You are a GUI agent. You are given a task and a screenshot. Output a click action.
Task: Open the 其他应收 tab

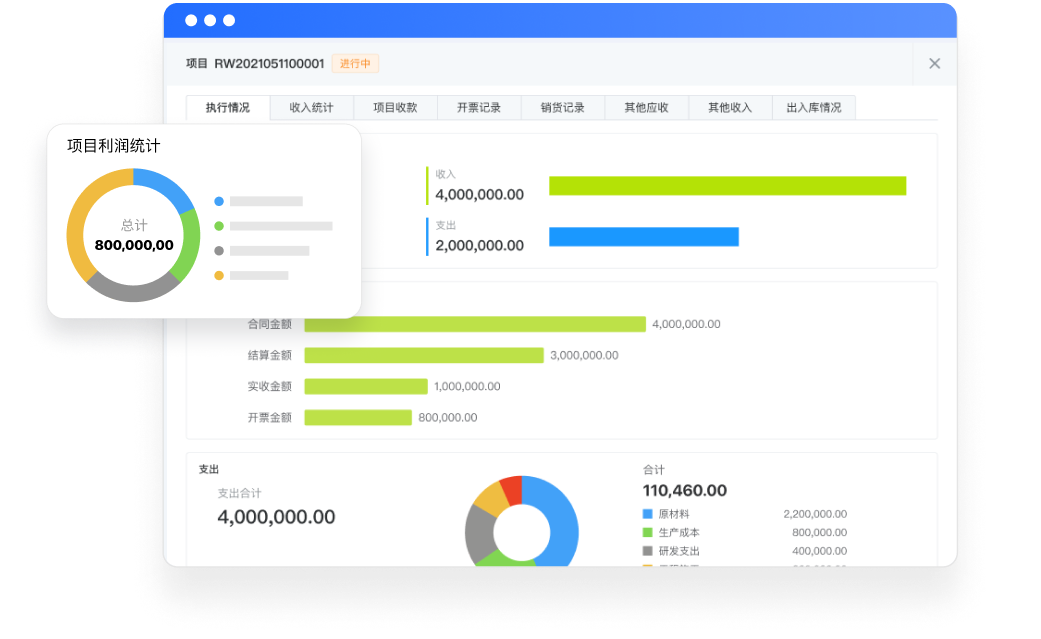point(646,108)
